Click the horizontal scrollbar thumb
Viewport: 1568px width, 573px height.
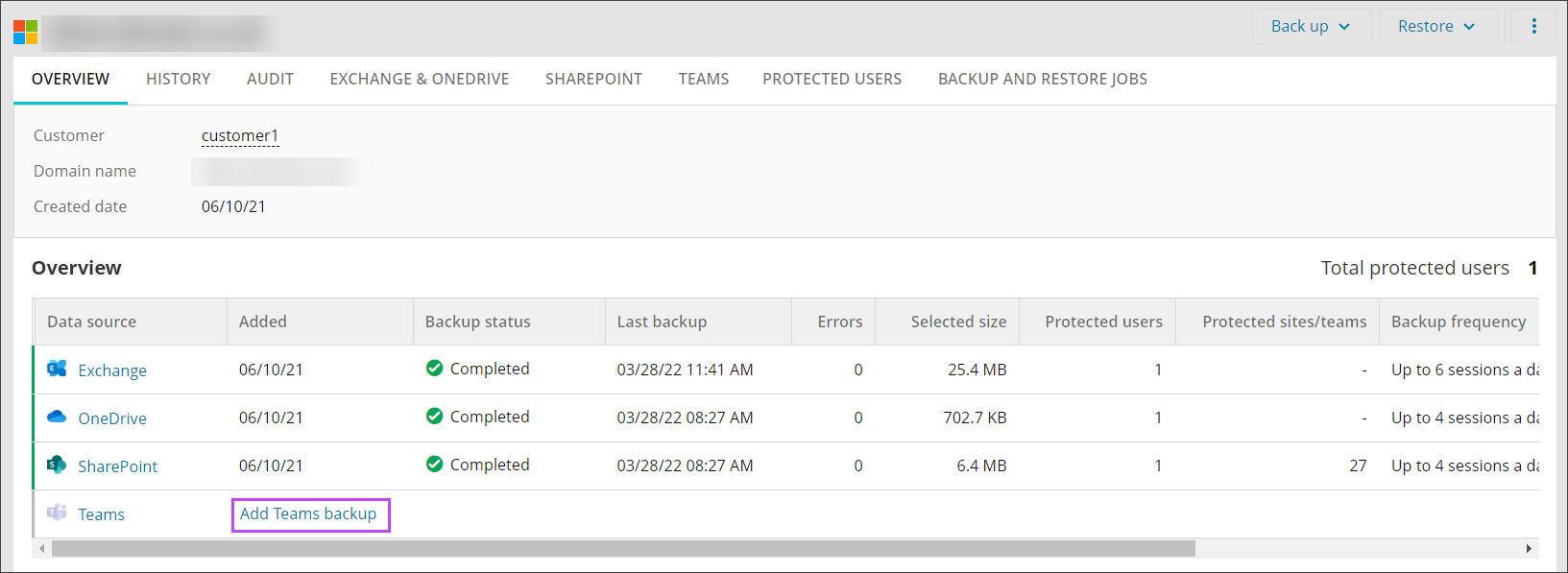[622, 549]
